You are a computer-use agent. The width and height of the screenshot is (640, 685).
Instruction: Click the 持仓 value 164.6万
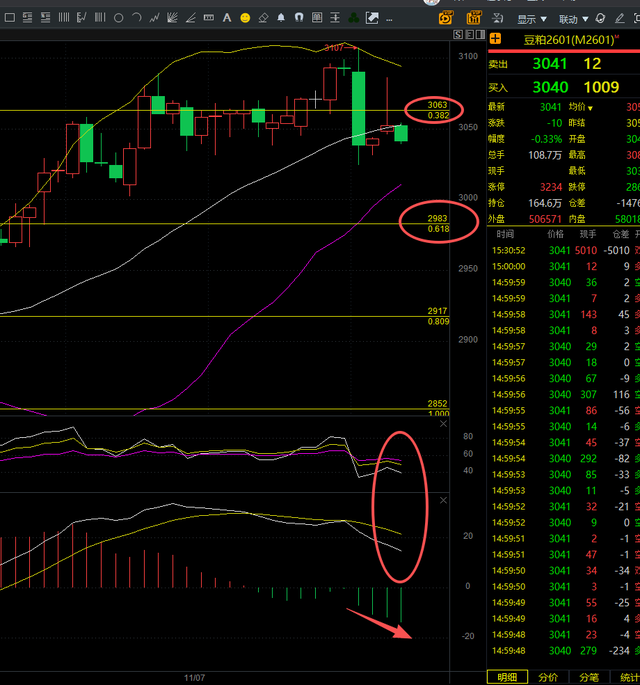[x=545, y=204]
